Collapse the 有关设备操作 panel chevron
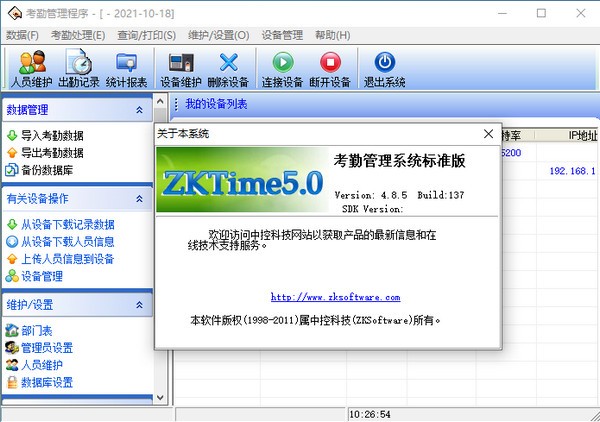This screenshot has height=422, width=600. [x=139, y=199]
